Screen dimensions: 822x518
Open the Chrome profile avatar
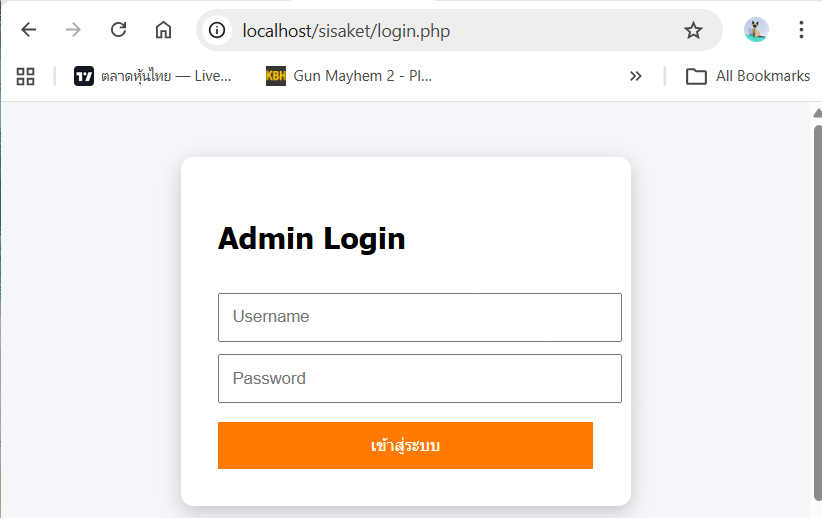756,30
